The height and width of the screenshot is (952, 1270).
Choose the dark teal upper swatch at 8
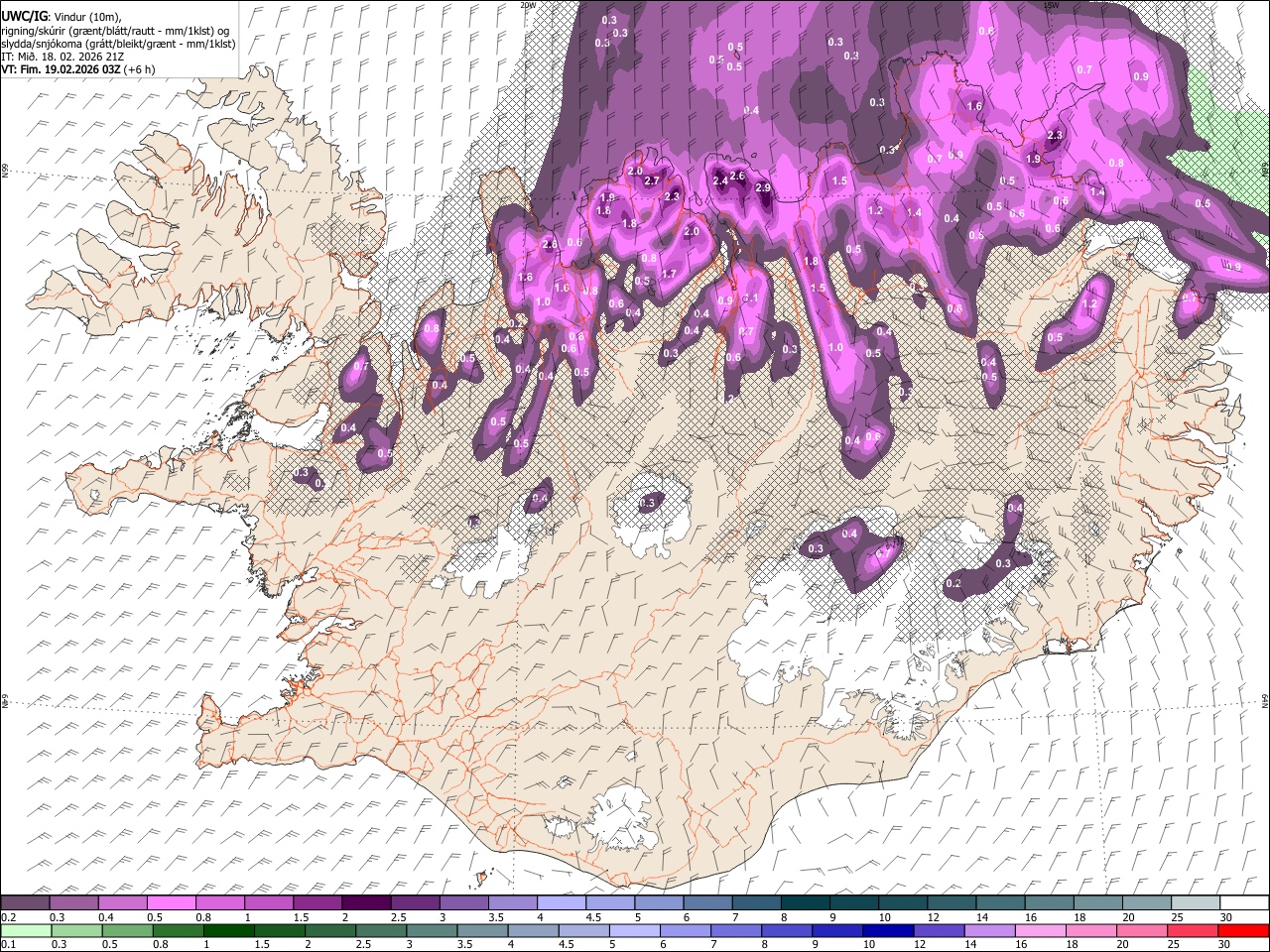(805, 903)
